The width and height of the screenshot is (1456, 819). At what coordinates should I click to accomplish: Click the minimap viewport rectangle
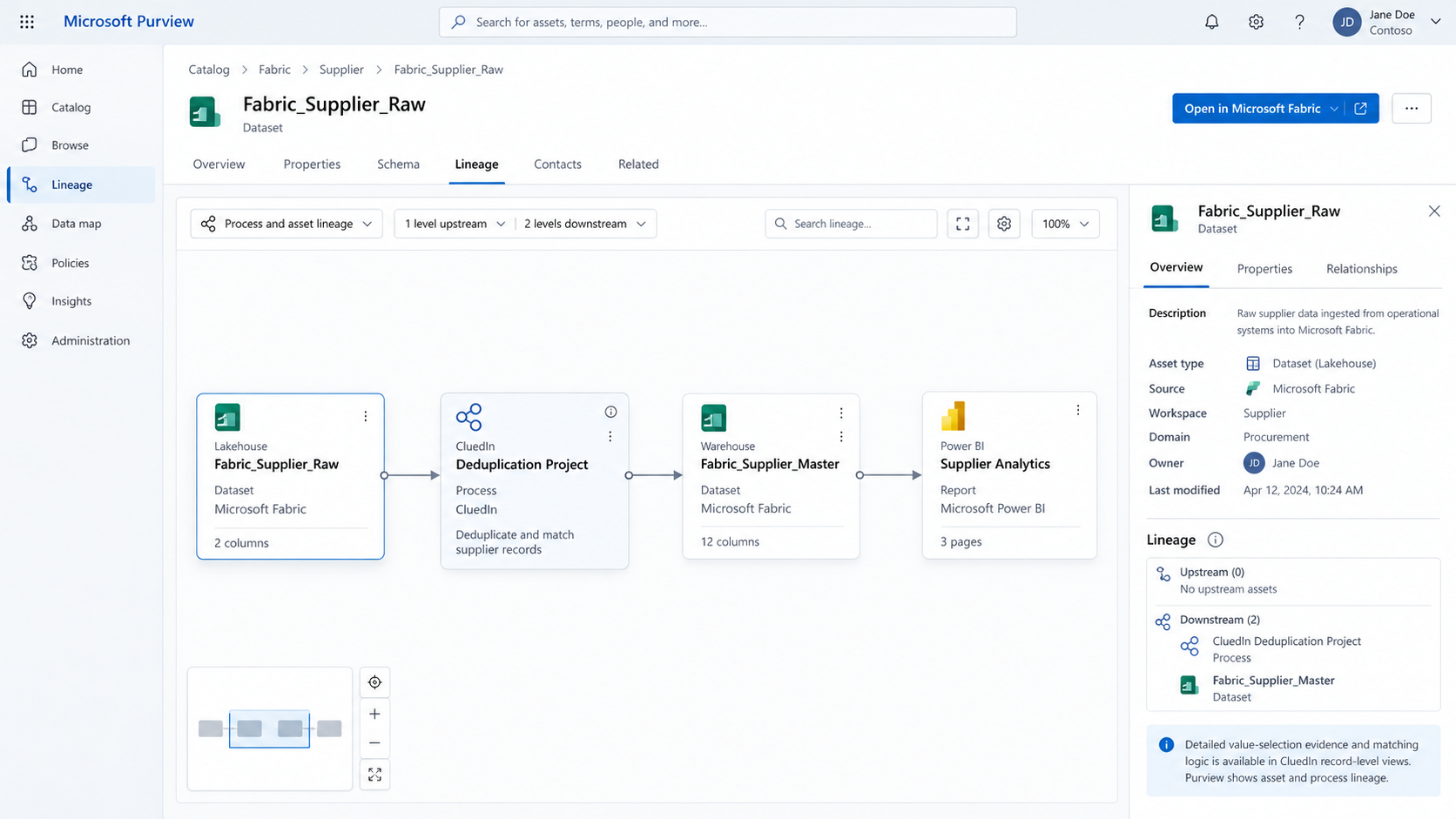pyautogui.click(x=269, y=728)
